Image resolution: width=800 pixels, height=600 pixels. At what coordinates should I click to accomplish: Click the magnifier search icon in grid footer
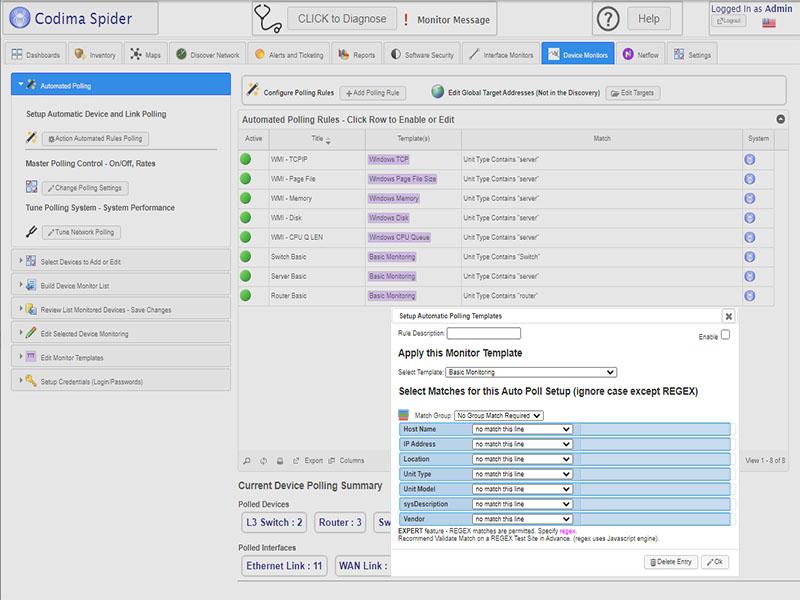[247, 460]
